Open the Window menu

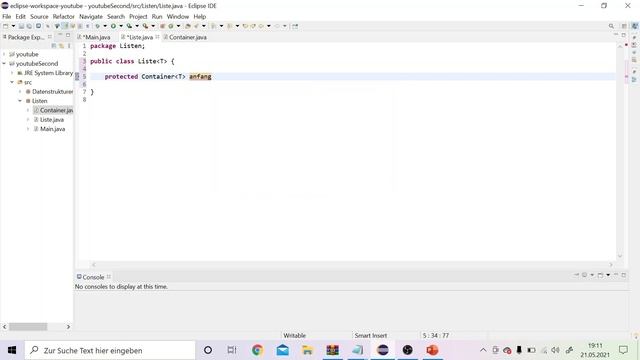click(x=178, y=17)
